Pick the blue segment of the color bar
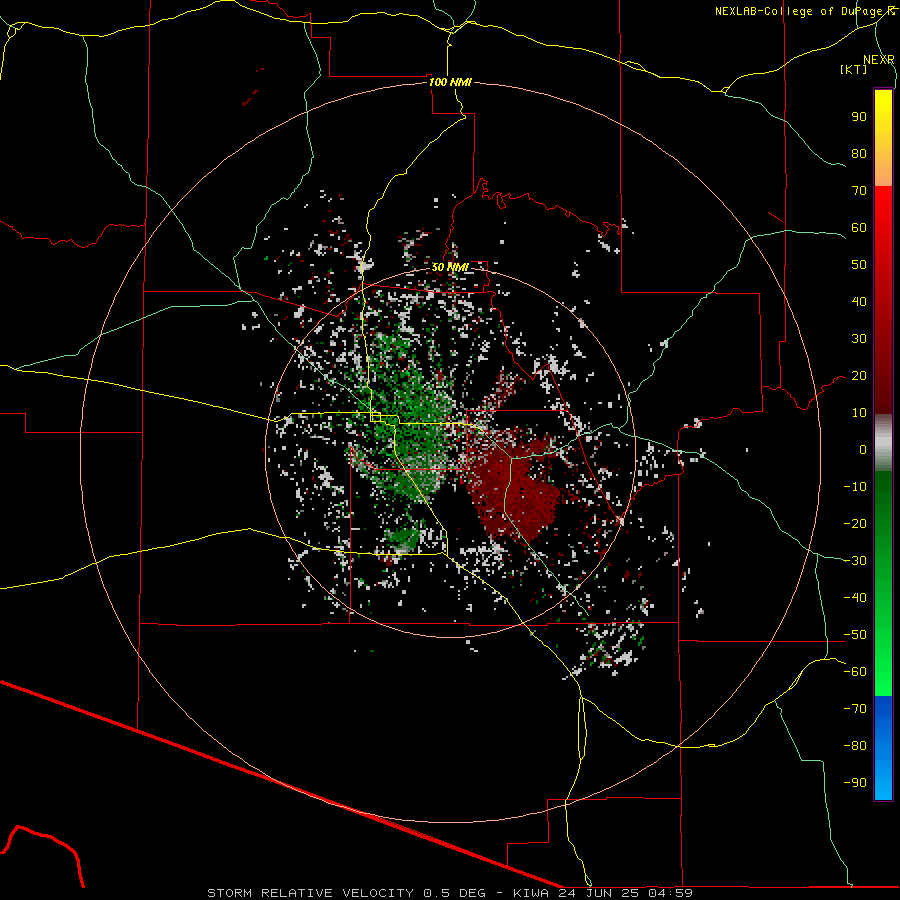The width and height of the screenshot is (900, 900). [x=883, y=747]
